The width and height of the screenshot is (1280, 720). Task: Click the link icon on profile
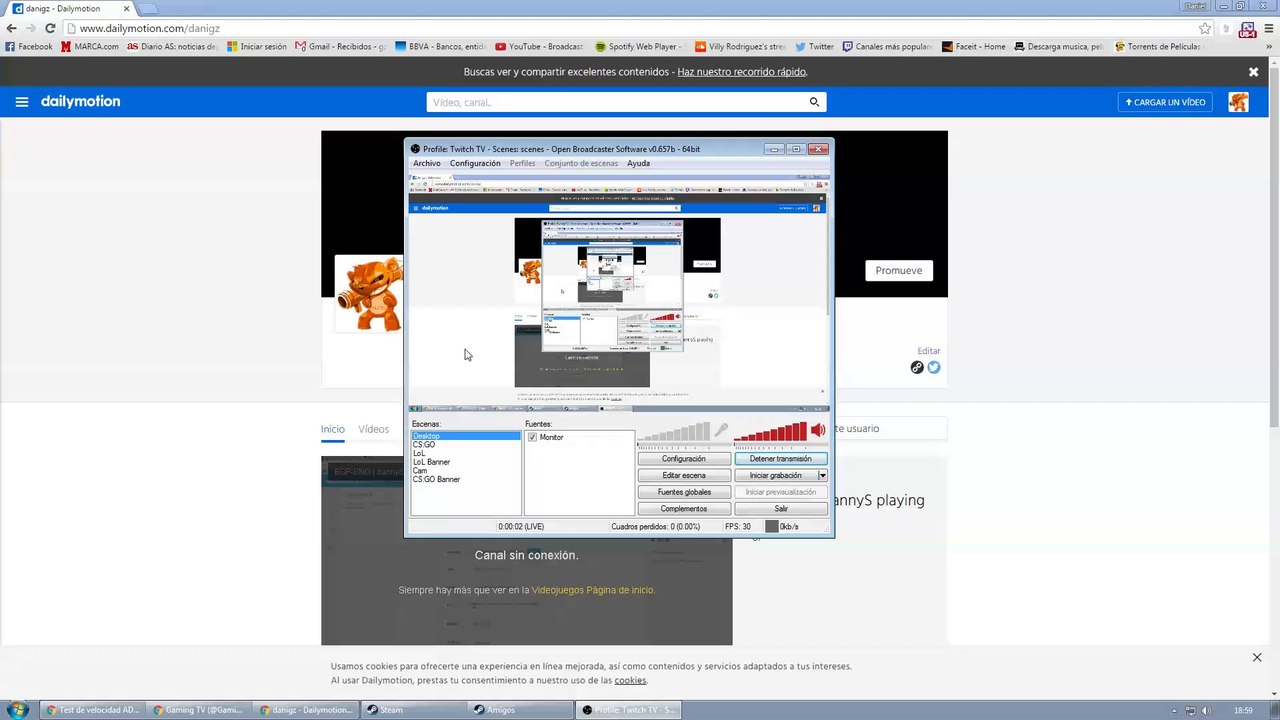tap(917, 367)
